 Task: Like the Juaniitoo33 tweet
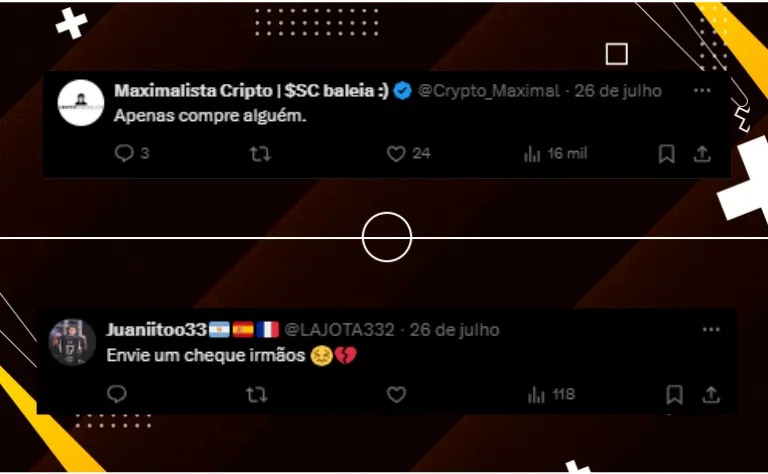396,395
